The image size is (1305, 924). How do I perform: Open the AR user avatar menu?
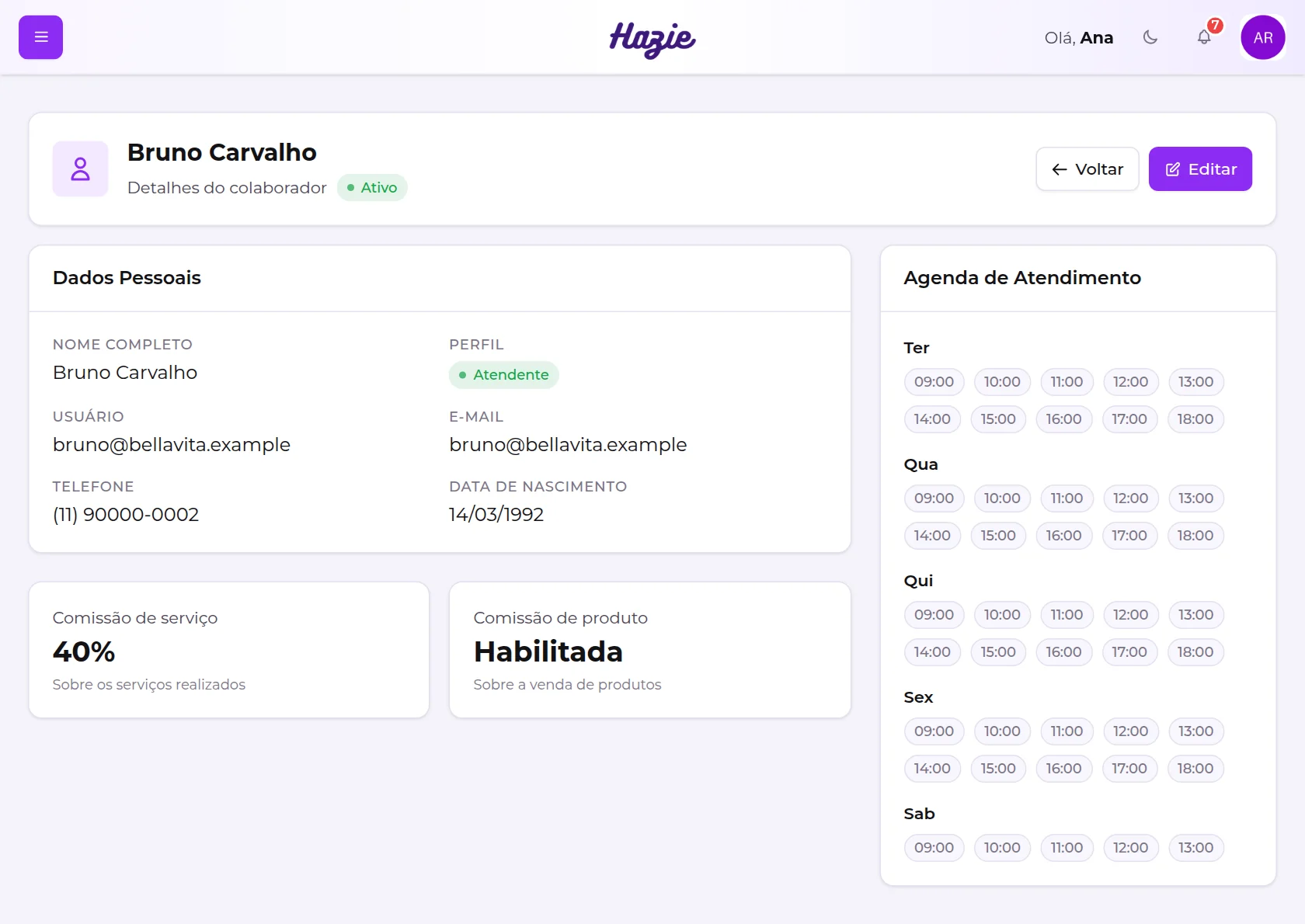tap(1263, 37)
